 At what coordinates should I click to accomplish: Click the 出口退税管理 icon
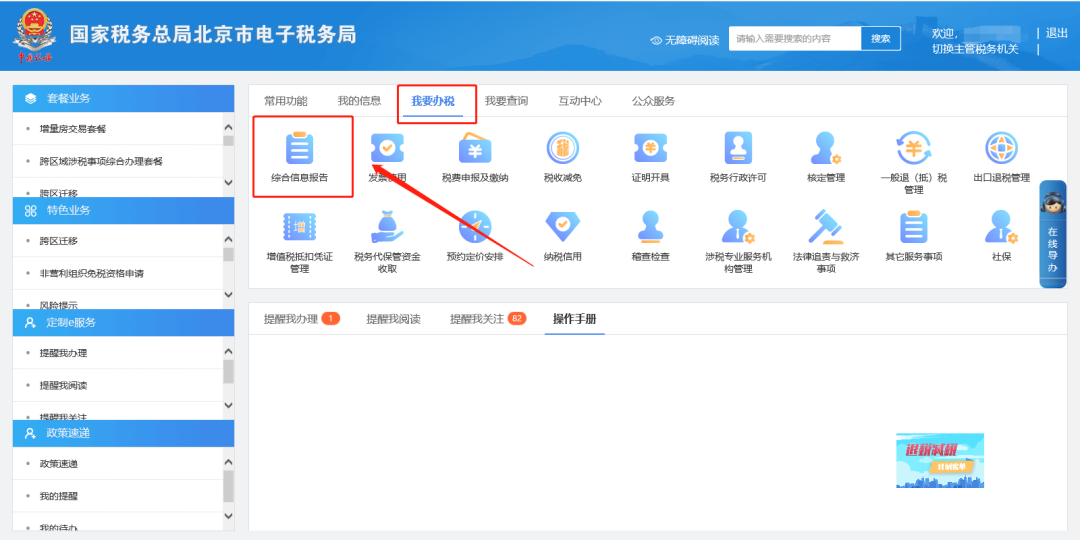[1001, 149]
